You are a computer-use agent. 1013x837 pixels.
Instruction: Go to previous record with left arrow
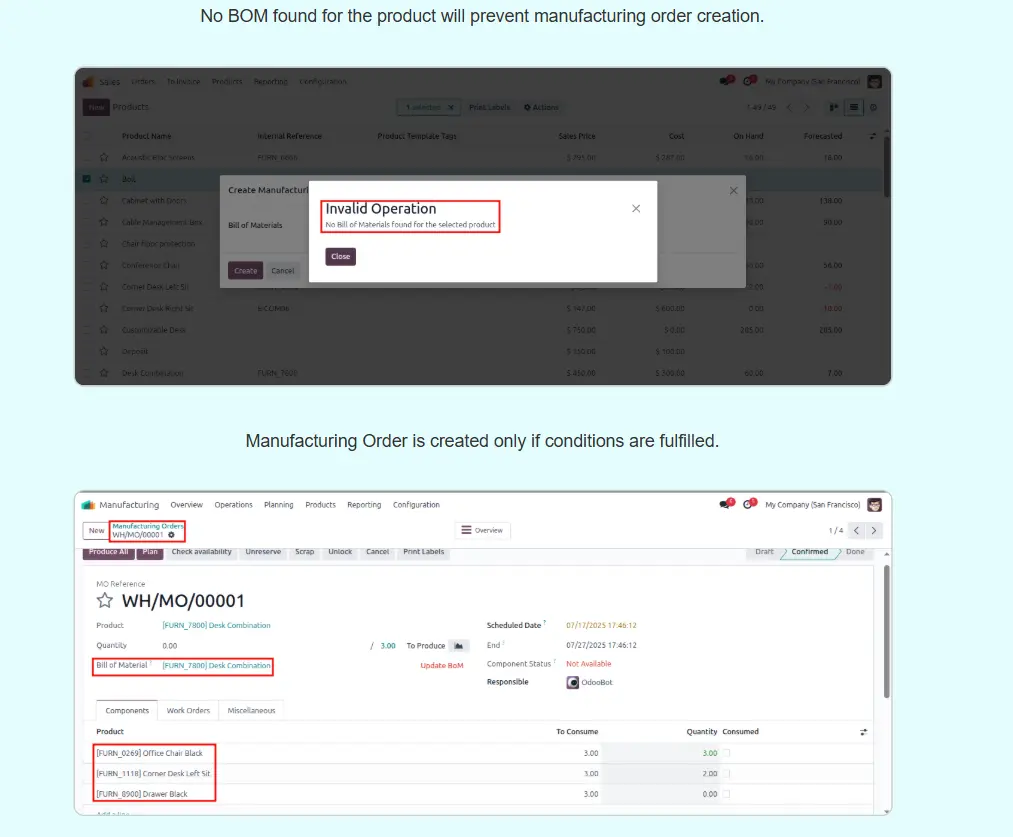(856, 531)
